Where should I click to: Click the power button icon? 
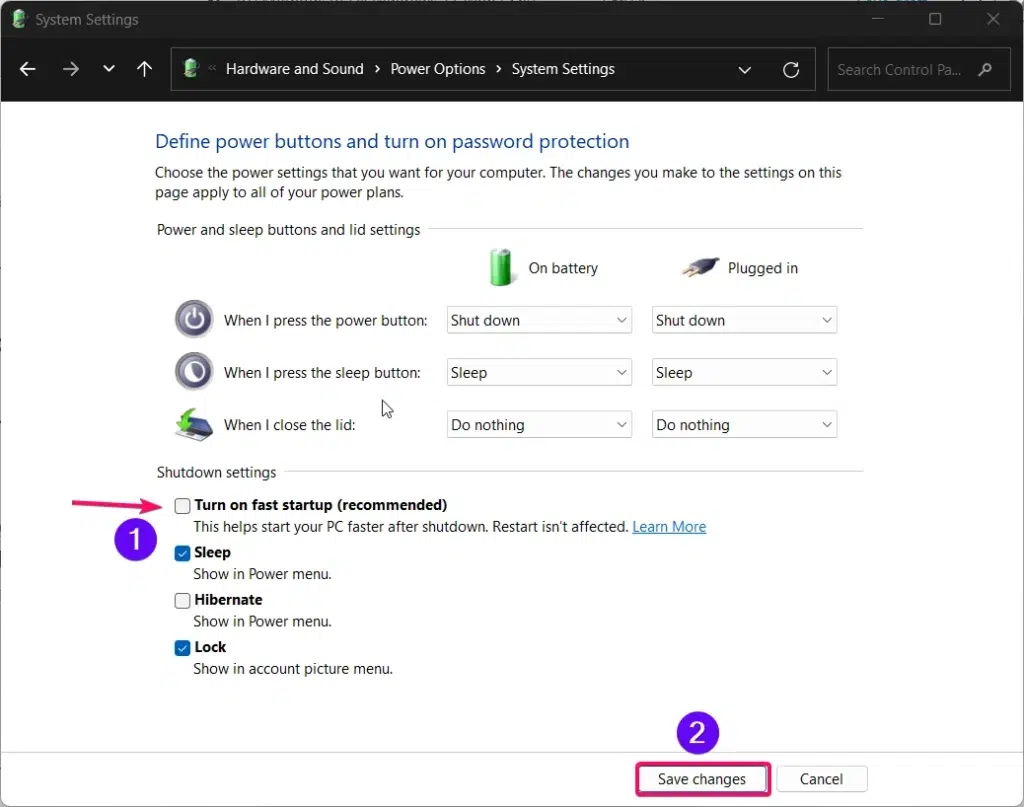[193, 319]
